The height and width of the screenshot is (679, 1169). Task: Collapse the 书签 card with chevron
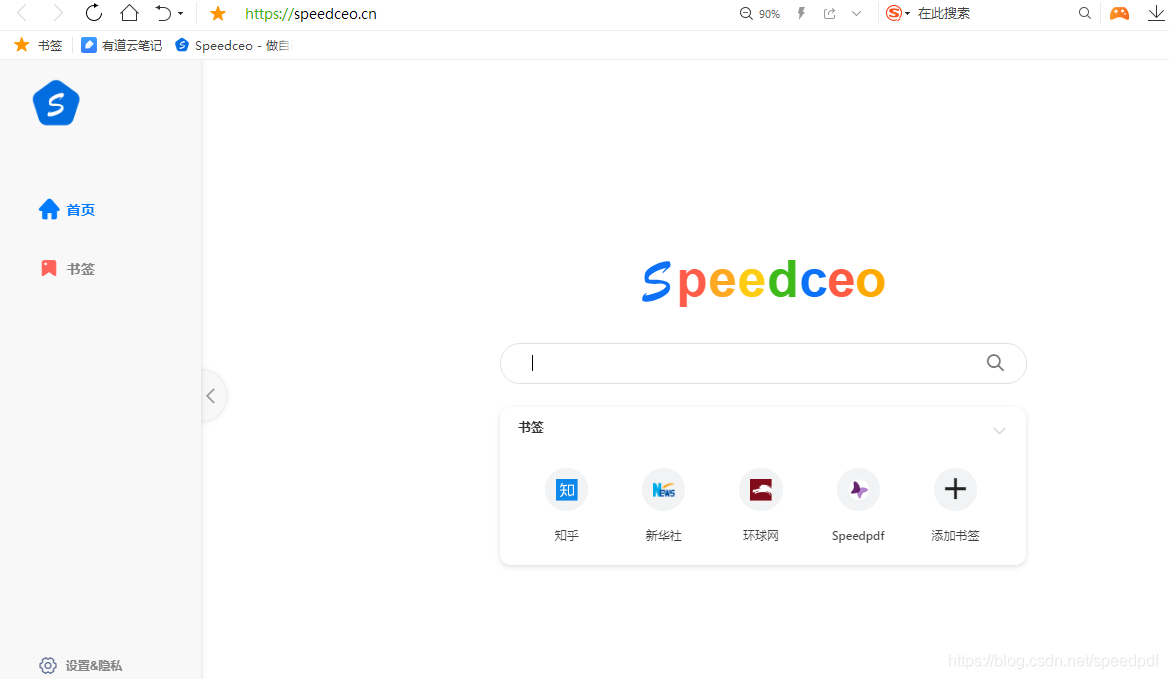pos(1000,430)
